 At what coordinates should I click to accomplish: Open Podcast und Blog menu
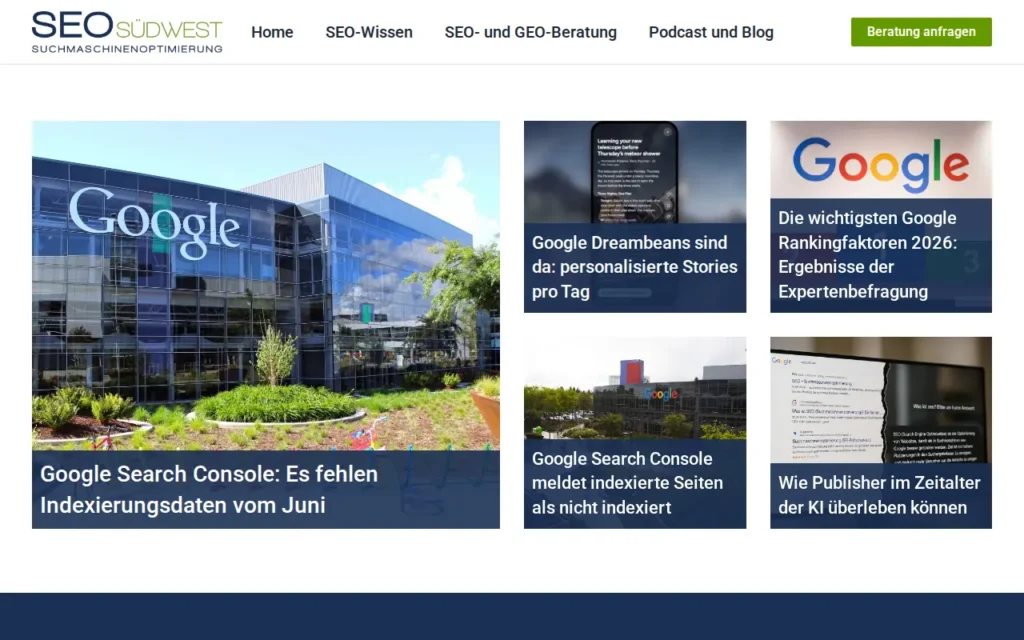coord(711,32)
